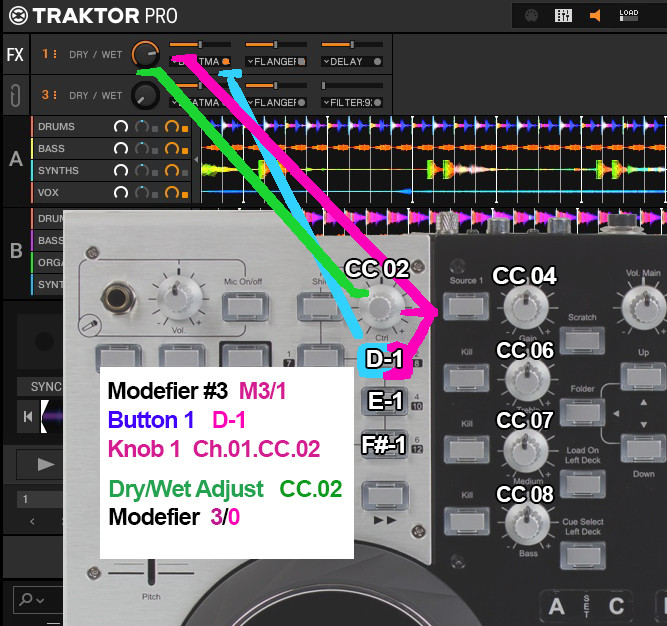The width and height of the screenshot is (667, 626).
Task: Select deck B letter
Action: click(x=16, y=250)
